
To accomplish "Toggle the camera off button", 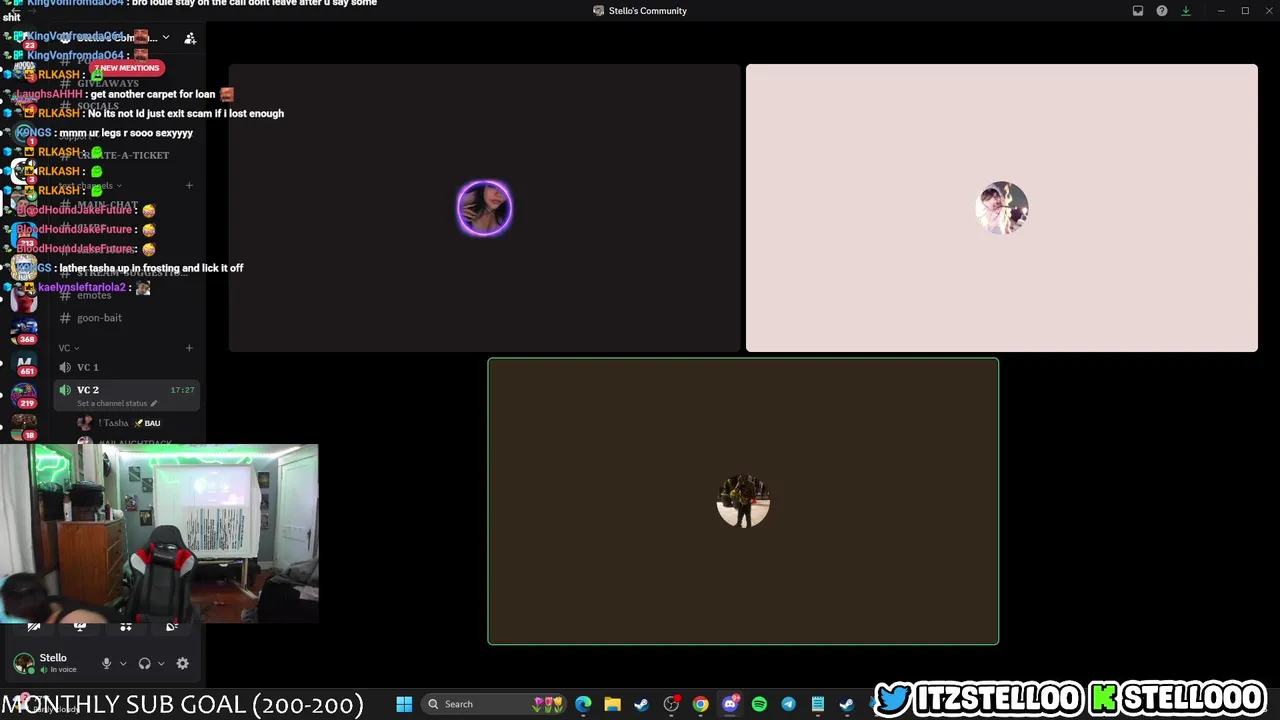I will pos(34,627).
